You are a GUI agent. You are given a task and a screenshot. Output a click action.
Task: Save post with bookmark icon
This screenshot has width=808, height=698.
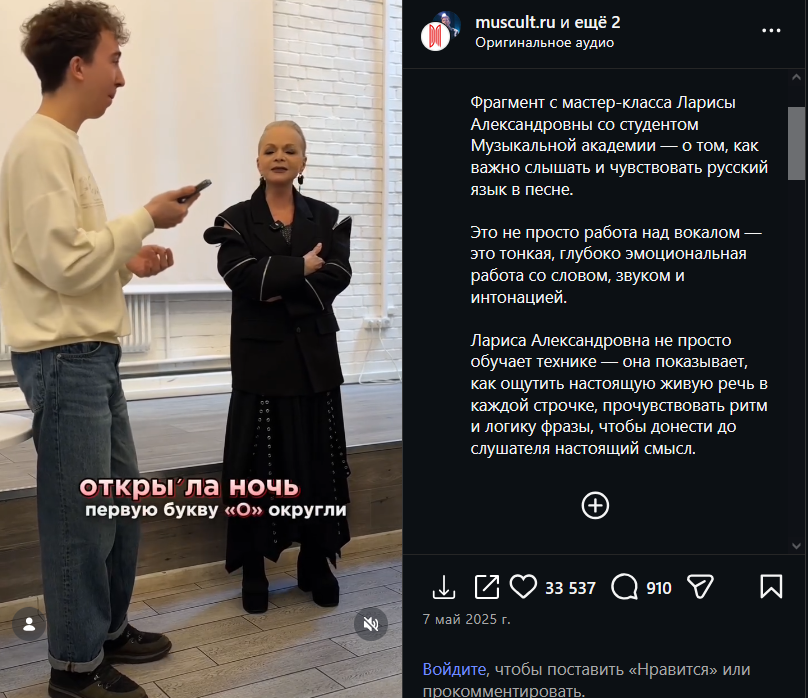(x=771, y=587)
